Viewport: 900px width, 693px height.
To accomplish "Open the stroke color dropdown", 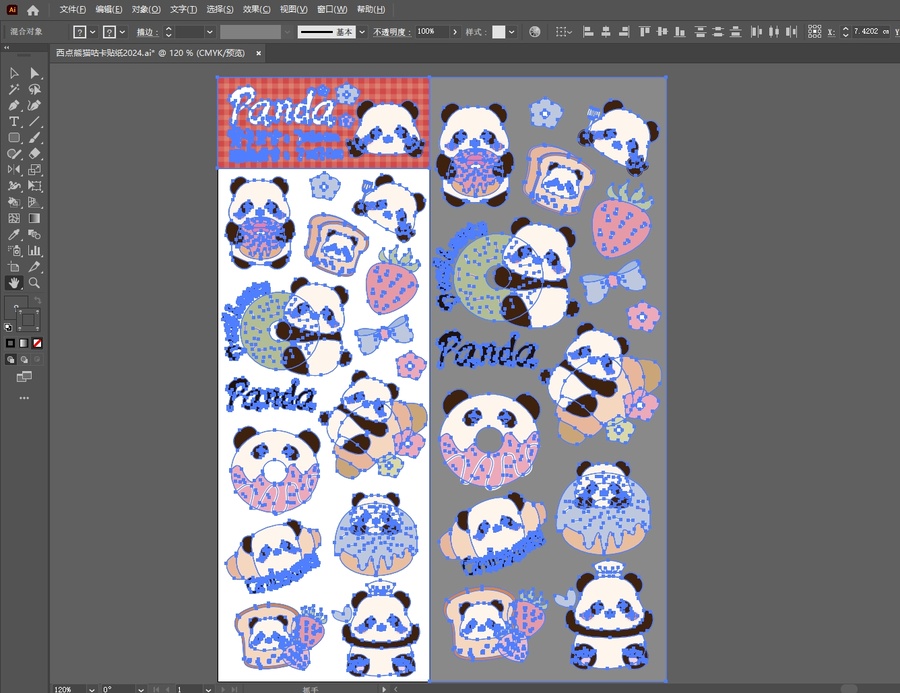I will (122, 32).
